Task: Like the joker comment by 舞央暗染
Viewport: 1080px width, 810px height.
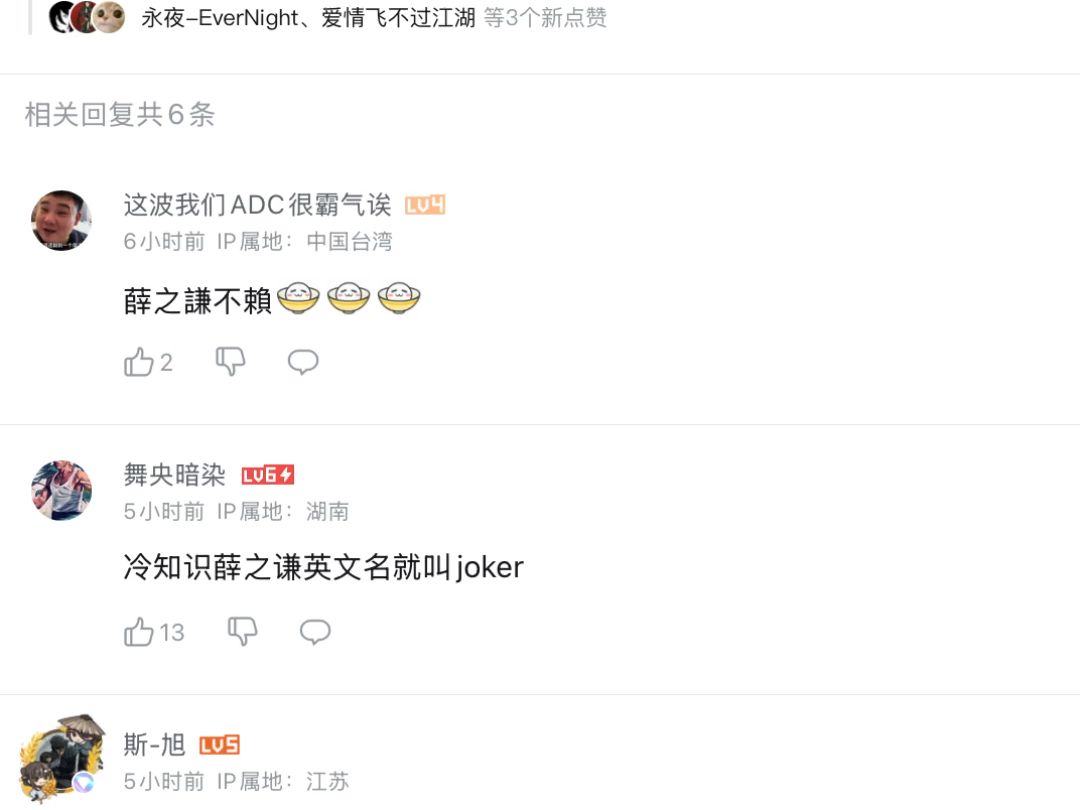Action: tap(154, 632)
